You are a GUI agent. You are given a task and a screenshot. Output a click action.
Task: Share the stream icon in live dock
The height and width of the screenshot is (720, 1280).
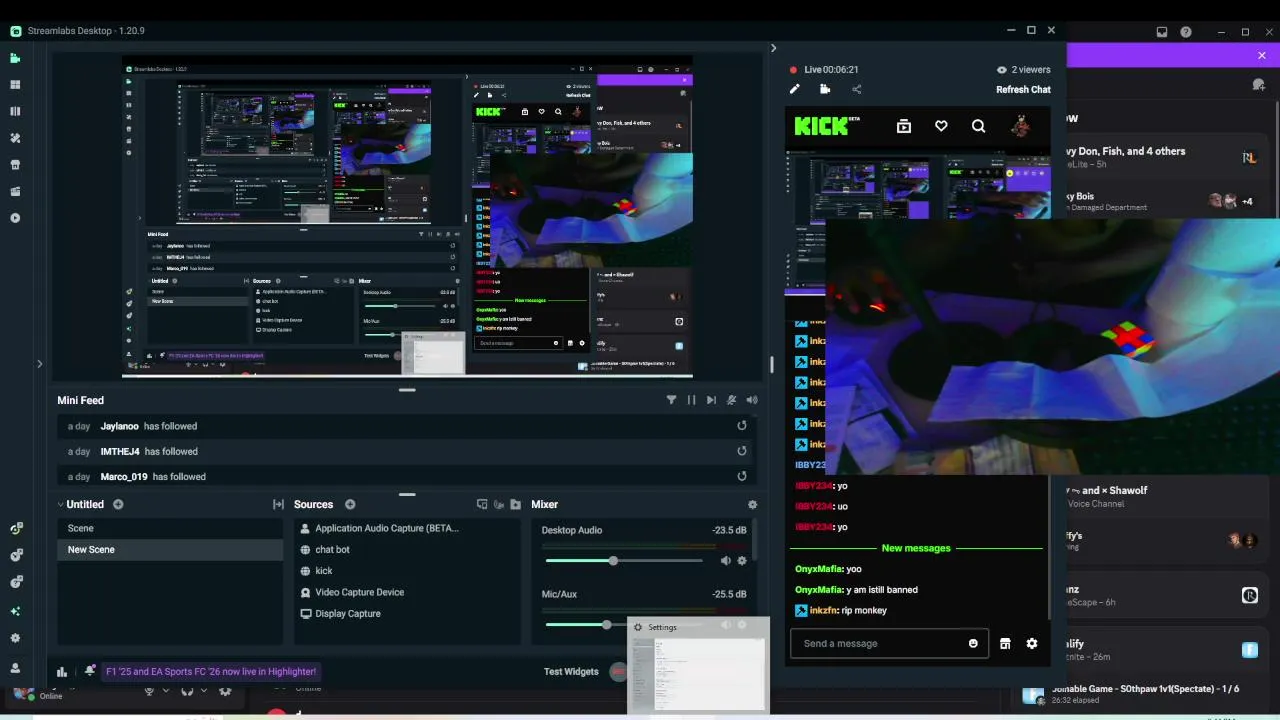click(856, 89)
